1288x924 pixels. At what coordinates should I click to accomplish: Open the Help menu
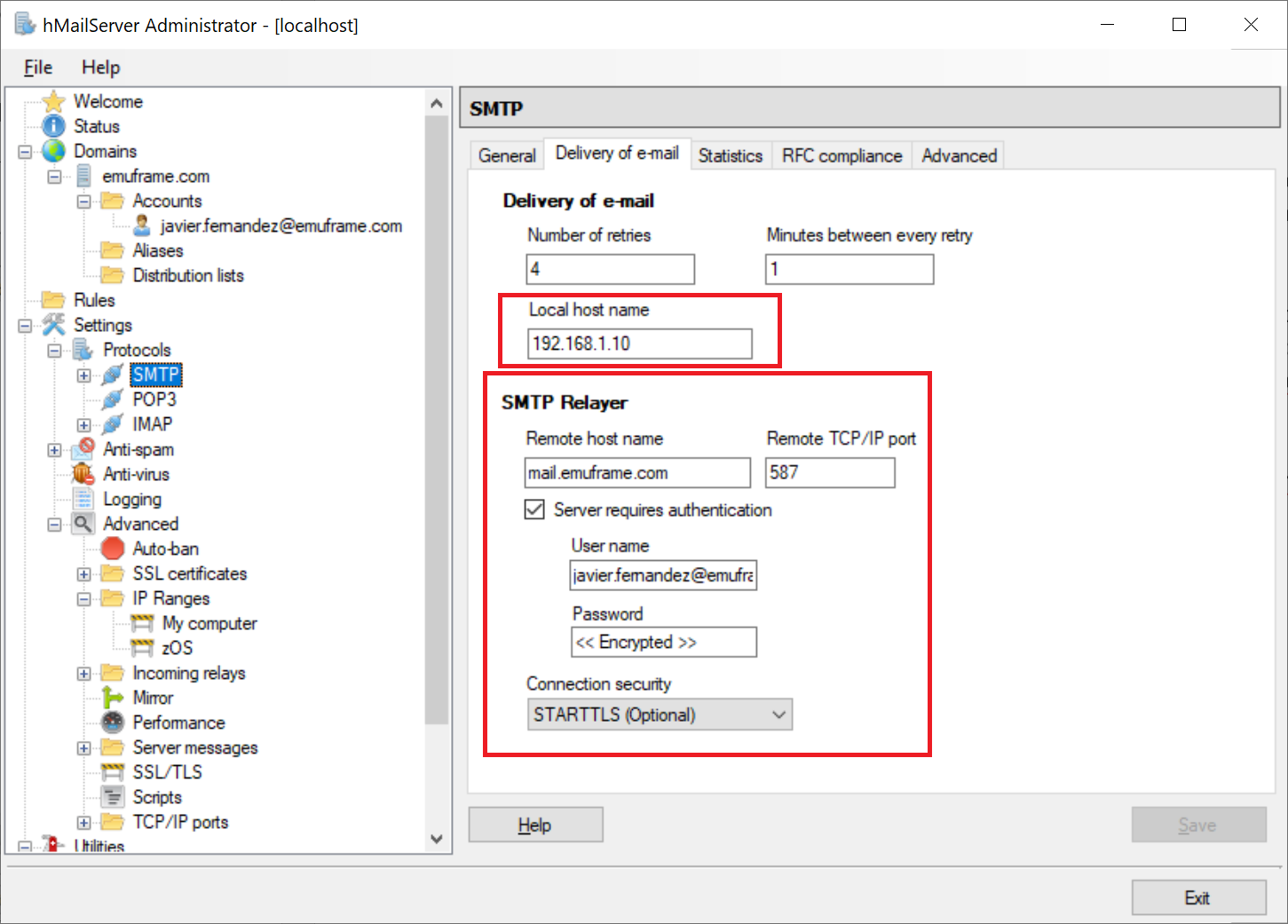[x=100, y=67]
